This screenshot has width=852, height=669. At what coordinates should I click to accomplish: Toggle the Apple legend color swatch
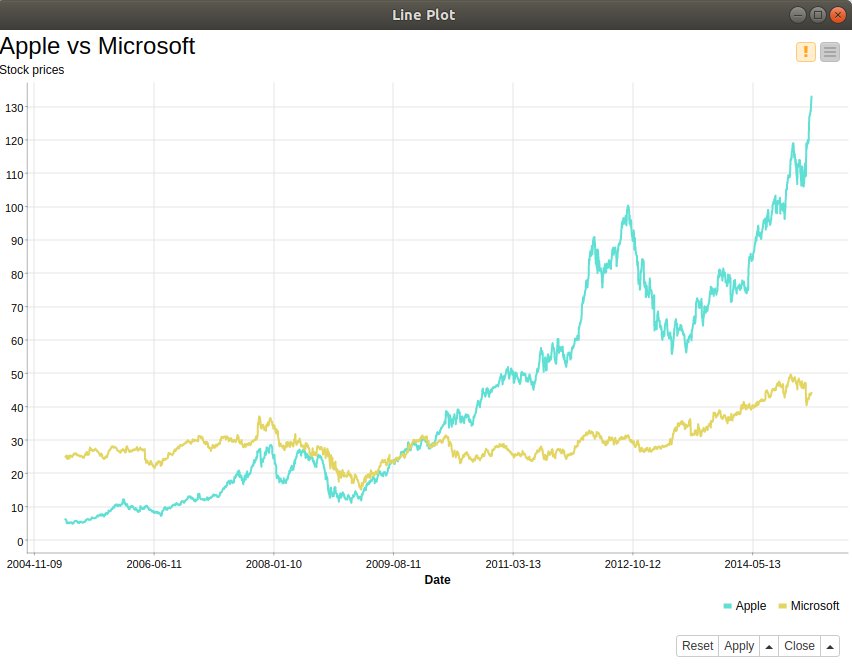[728, 606]
